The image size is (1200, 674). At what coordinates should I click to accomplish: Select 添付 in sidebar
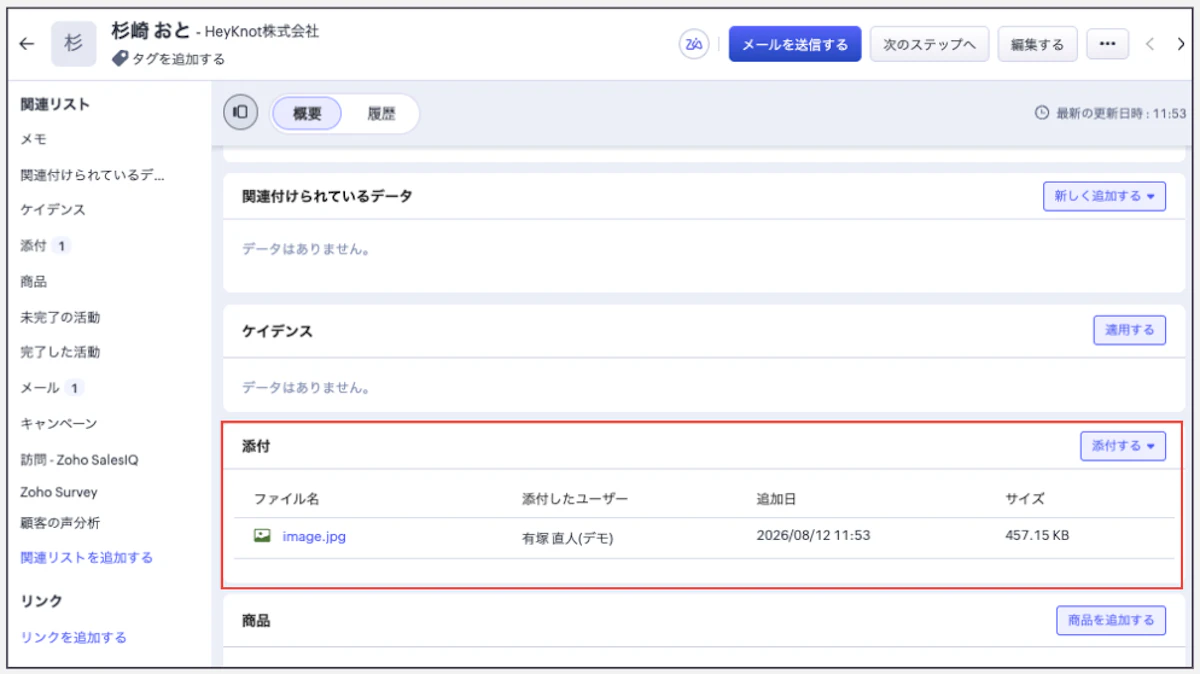coord(34,245)
